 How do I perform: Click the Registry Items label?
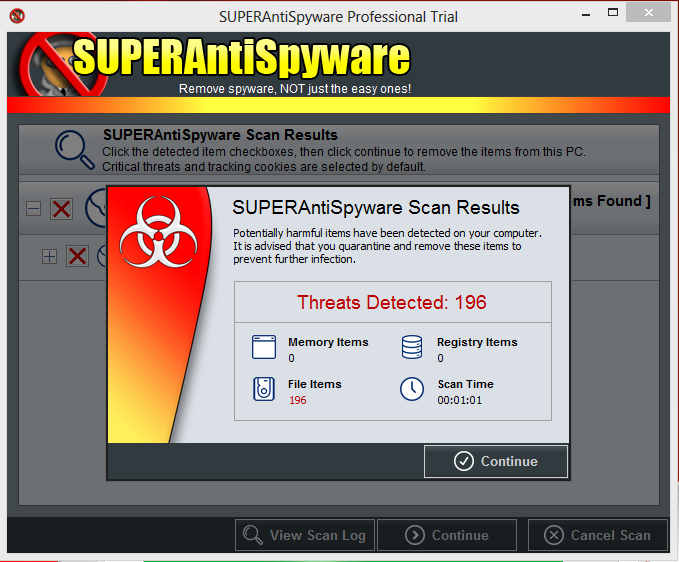[477, 342]
